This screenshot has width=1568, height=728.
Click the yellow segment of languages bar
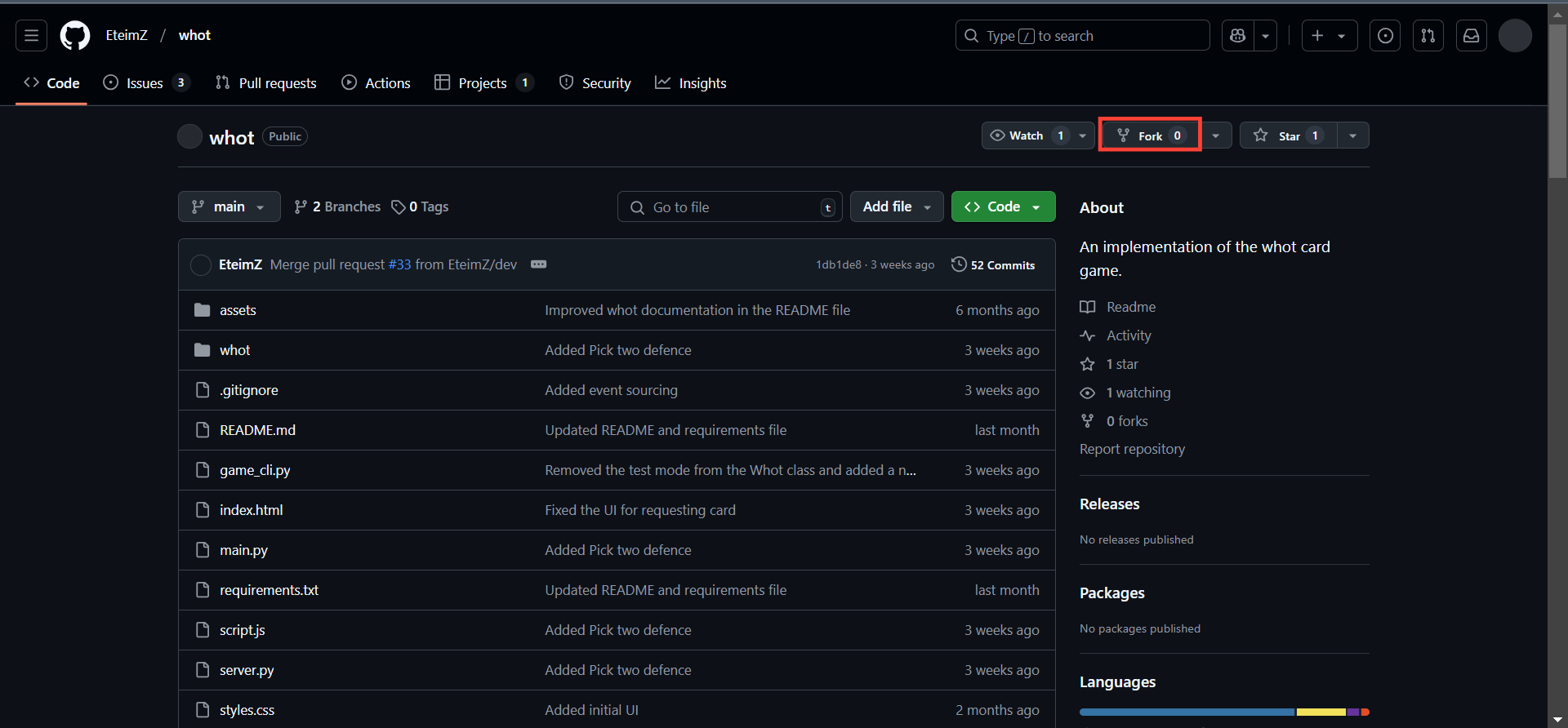click(x=1321, y=712)
